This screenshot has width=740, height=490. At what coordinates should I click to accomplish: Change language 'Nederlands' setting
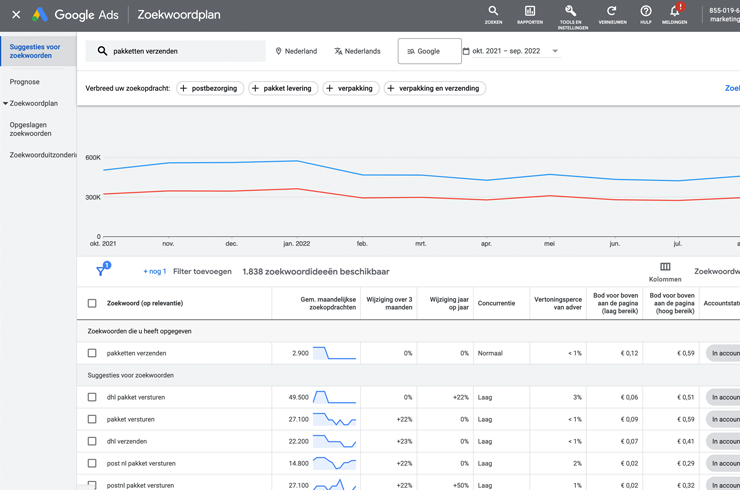pos(357,51)
